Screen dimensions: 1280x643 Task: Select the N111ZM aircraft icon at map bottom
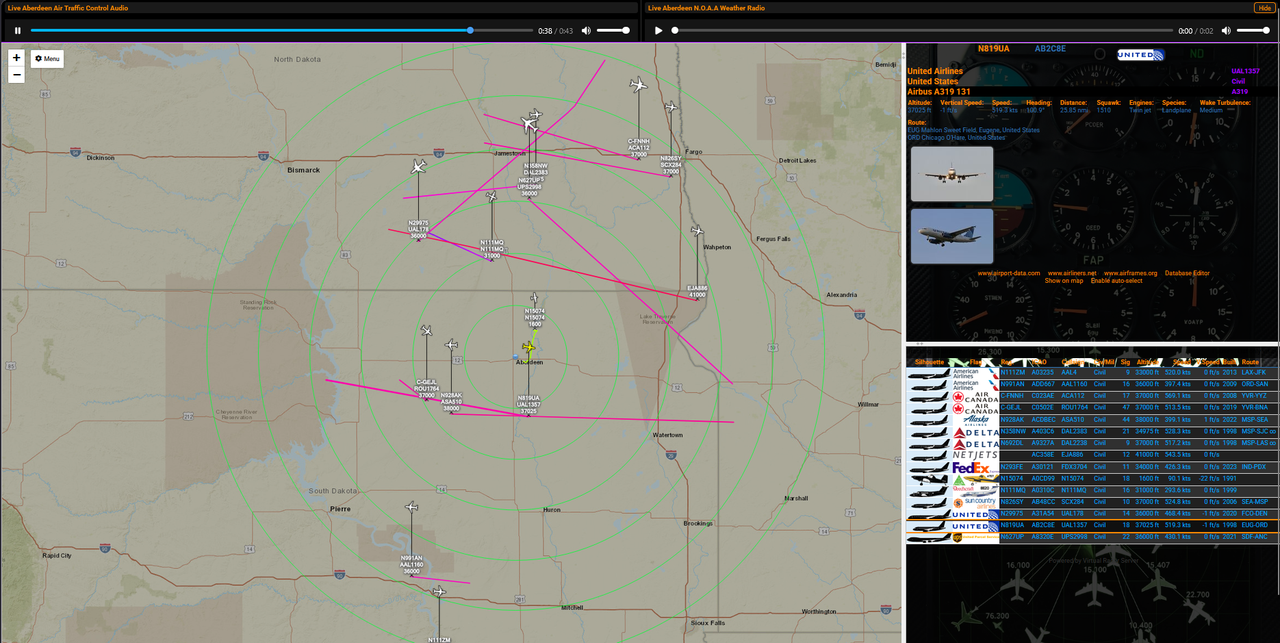tap(438, 592)
